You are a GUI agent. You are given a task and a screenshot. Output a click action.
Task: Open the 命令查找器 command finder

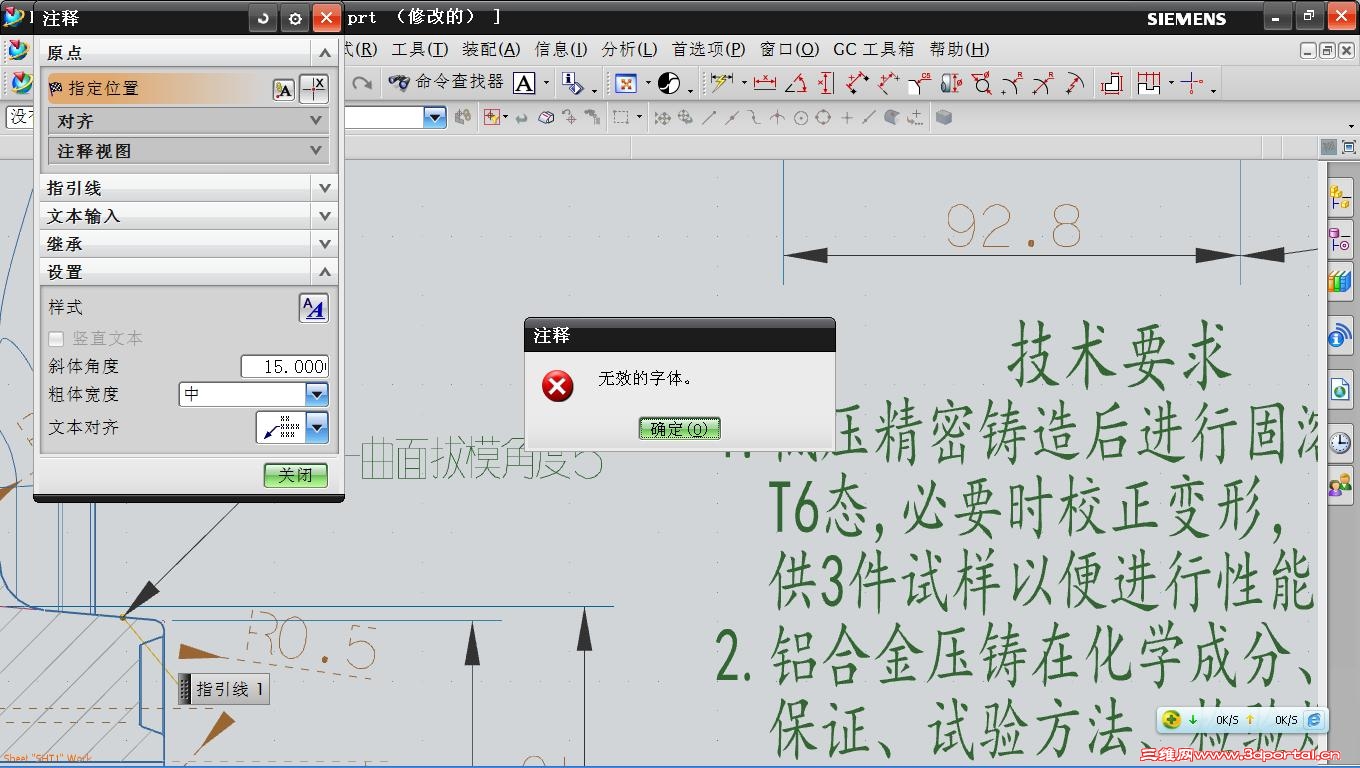[x=446, y=83]
